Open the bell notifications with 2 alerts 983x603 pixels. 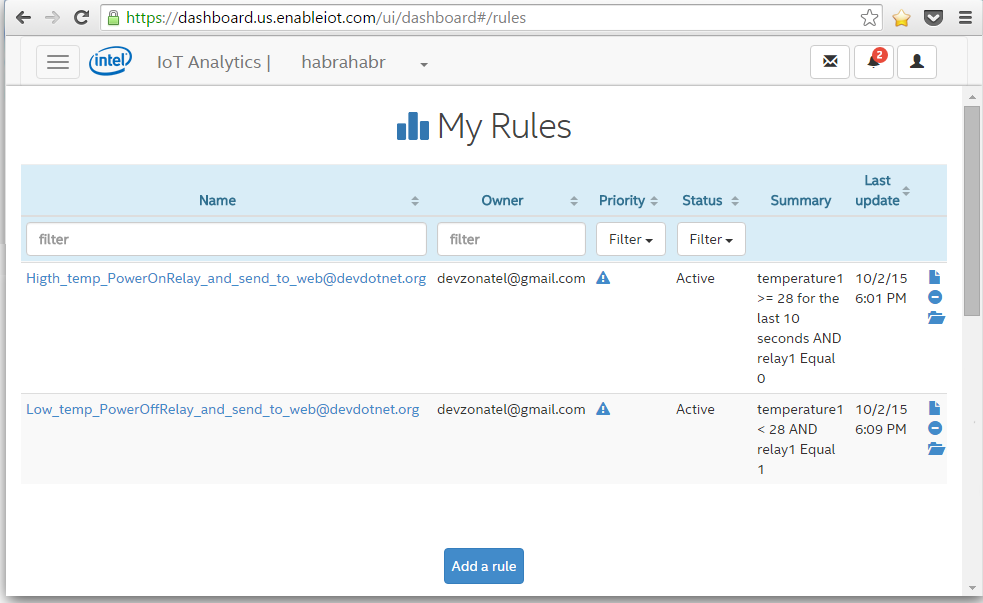click(x=874, y=61)
